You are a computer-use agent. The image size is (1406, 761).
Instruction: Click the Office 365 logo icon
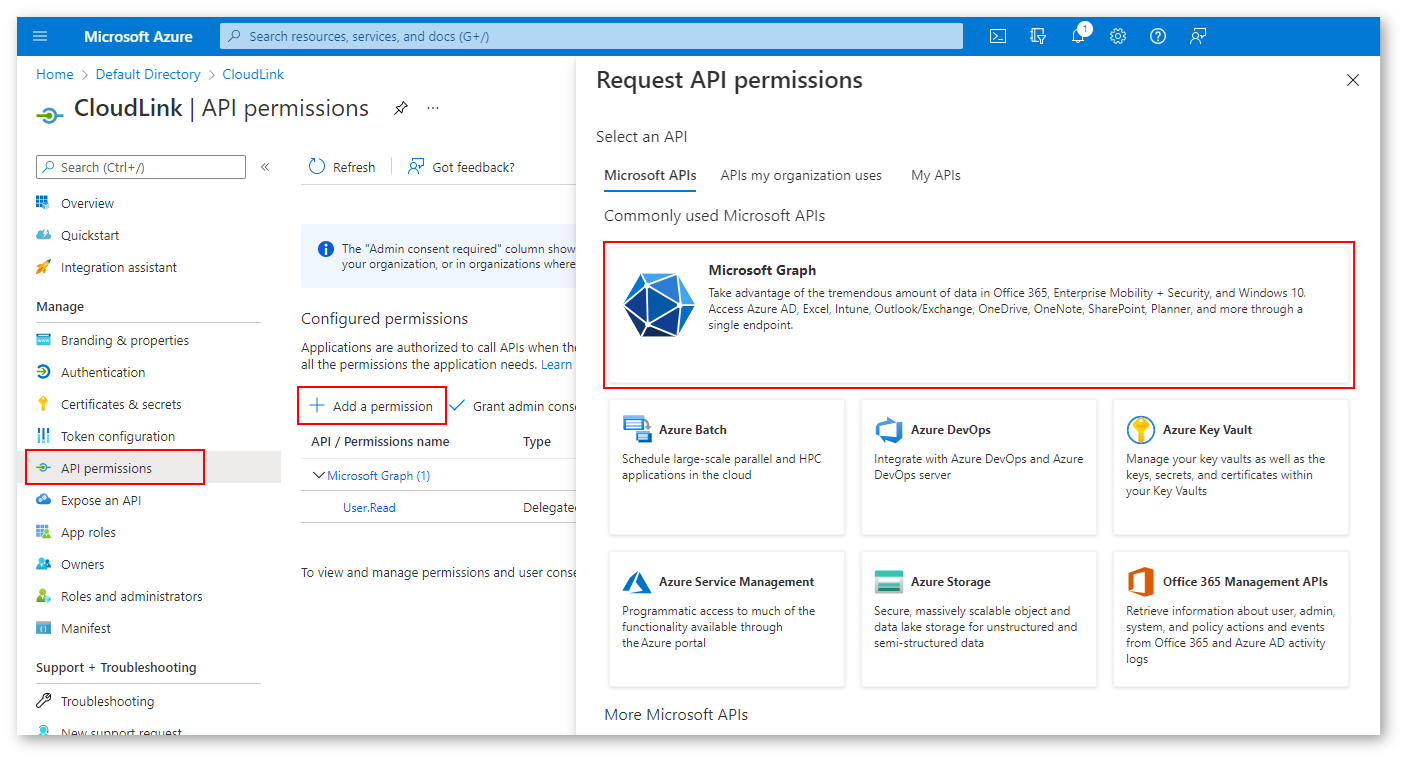1141,582
